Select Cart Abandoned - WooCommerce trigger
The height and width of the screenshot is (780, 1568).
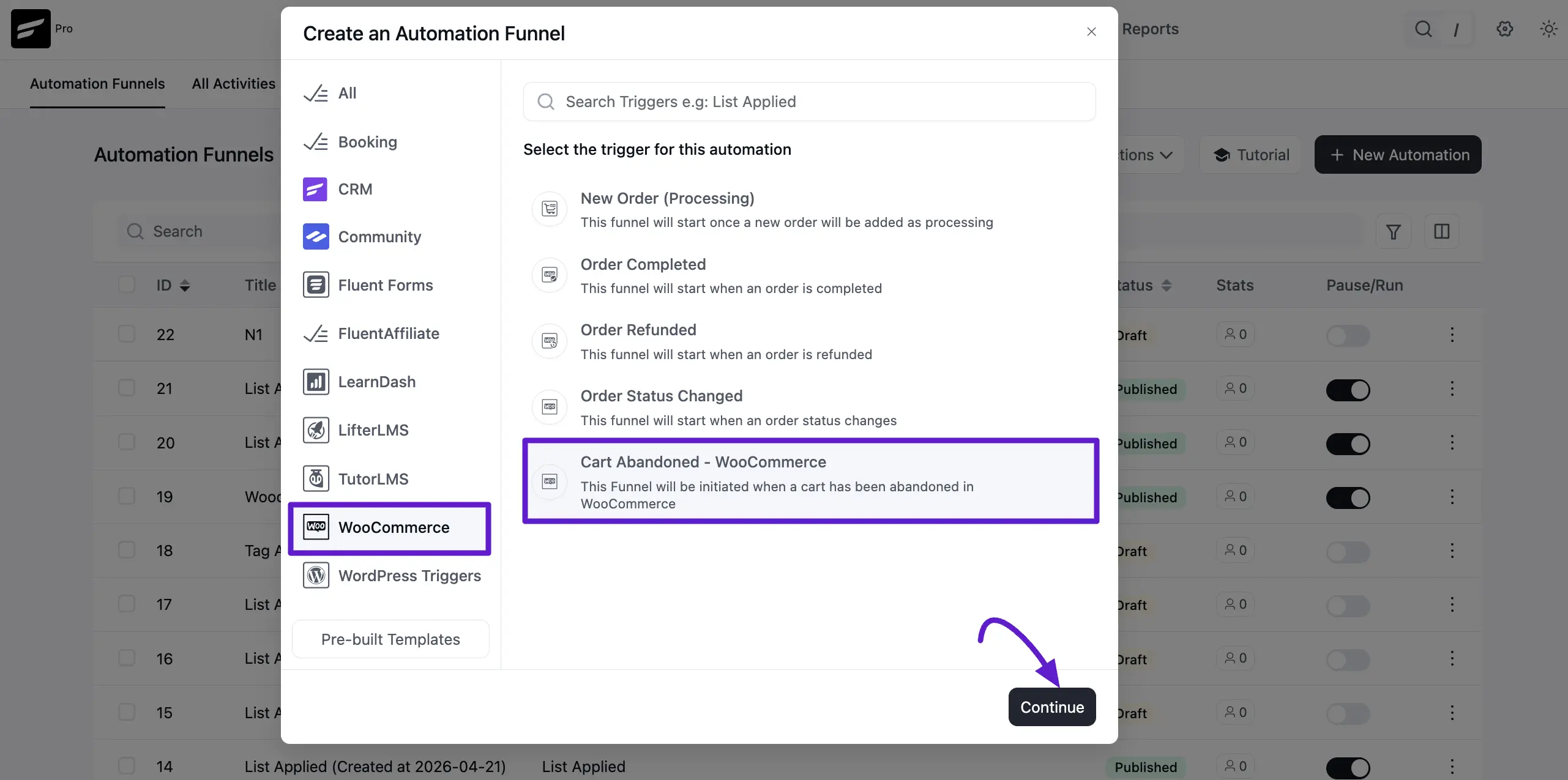[810, 481]
